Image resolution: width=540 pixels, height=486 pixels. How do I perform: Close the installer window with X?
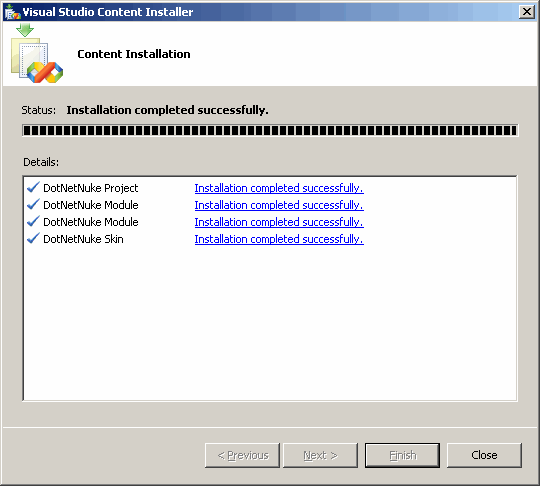click(527, 12)
